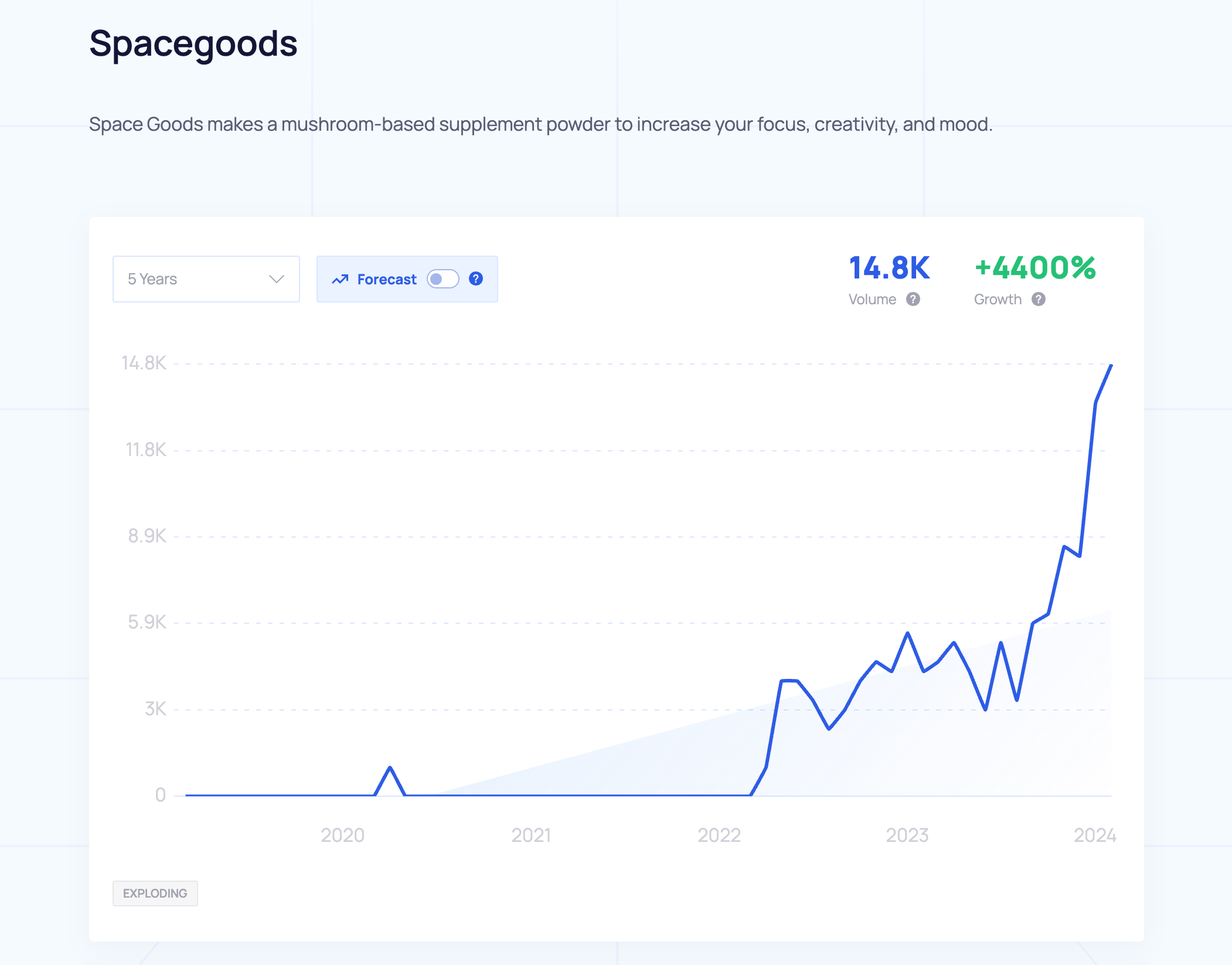The width and height of the screenshot is (1232, 965).
Task: Toggle the Forecast switch on
Action: tap(443, 279)
